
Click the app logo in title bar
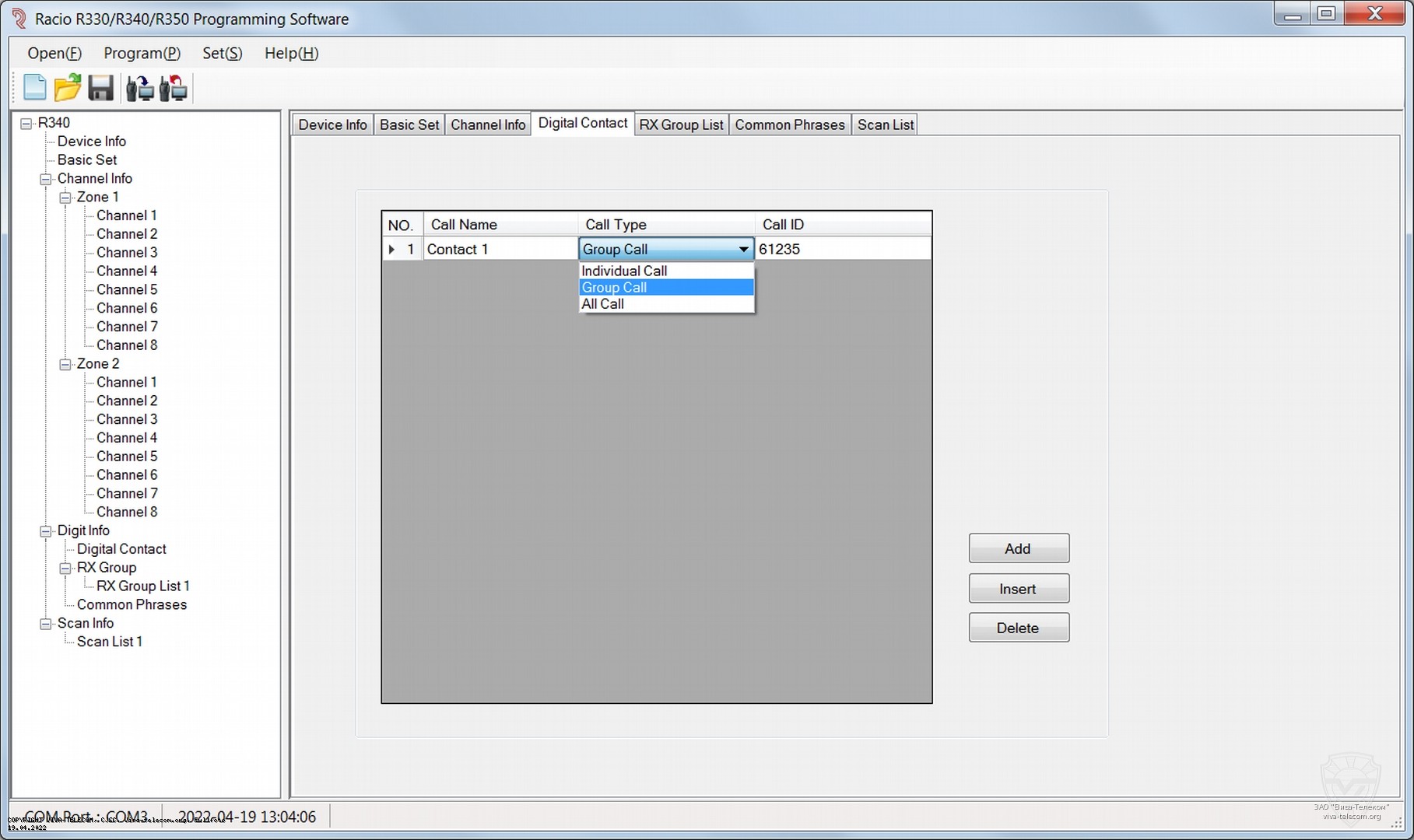point(19,19)
